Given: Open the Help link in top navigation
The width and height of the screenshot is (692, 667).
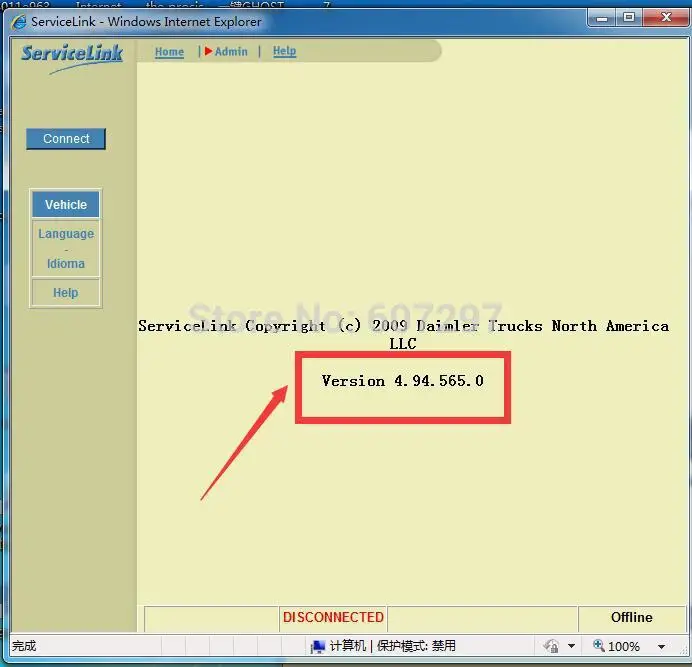Looking at the screenshot, I should point(284,51).
